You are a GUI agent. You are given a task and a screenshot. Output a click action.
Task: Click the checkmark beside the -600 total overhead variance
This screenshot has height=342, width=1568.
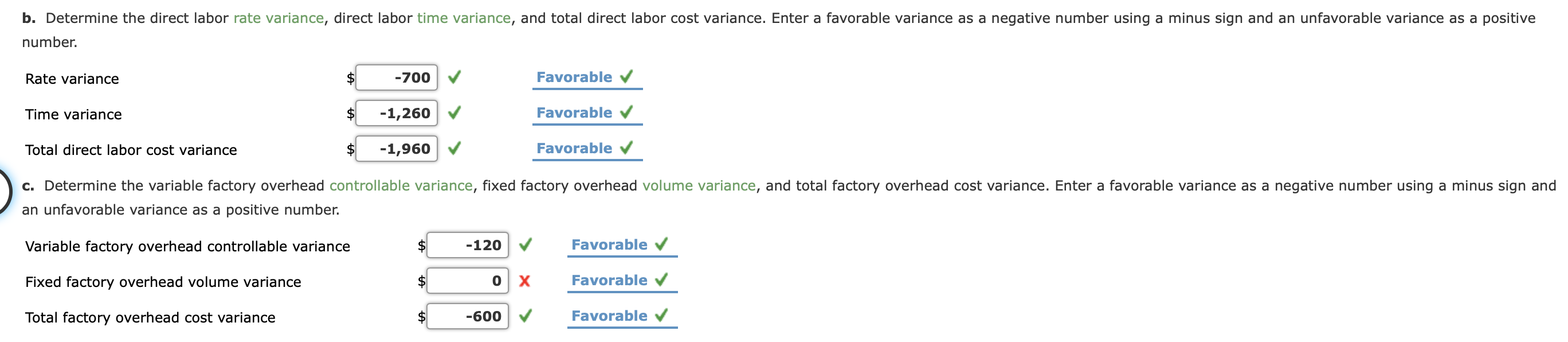(x=526, y=316)
